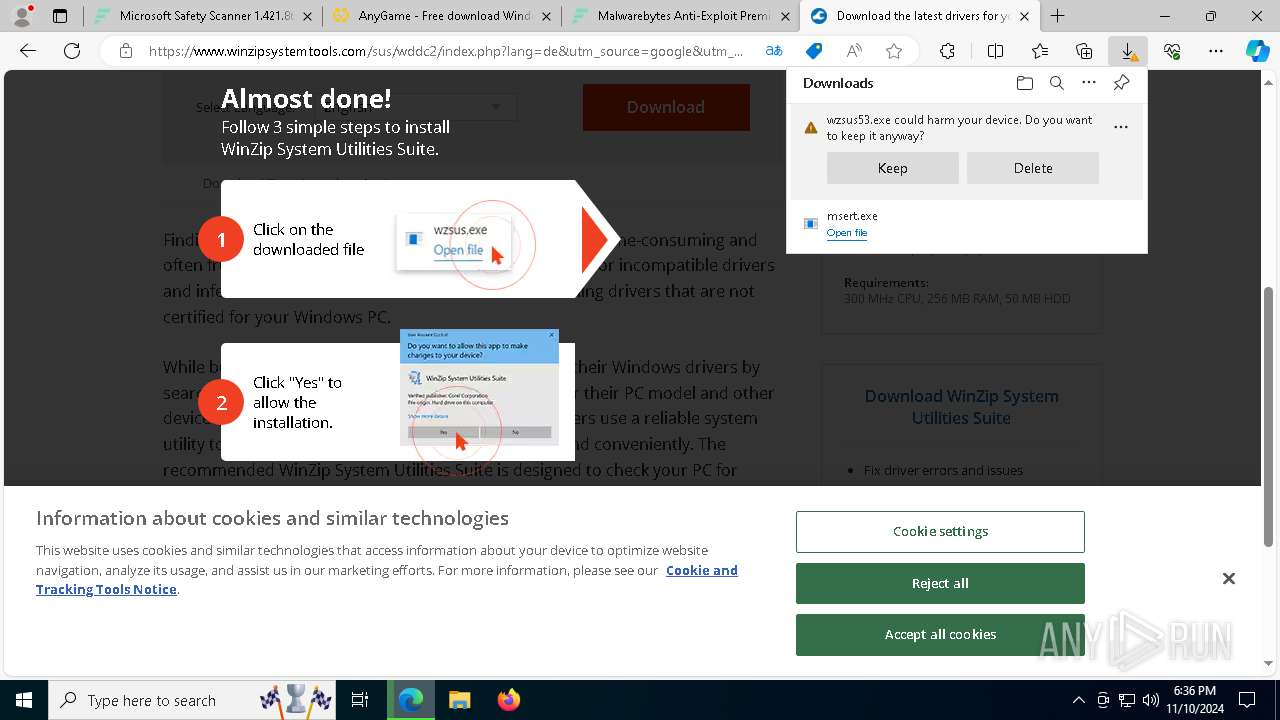Translate this page icon

pyautogui.click(x=774, y=51)
